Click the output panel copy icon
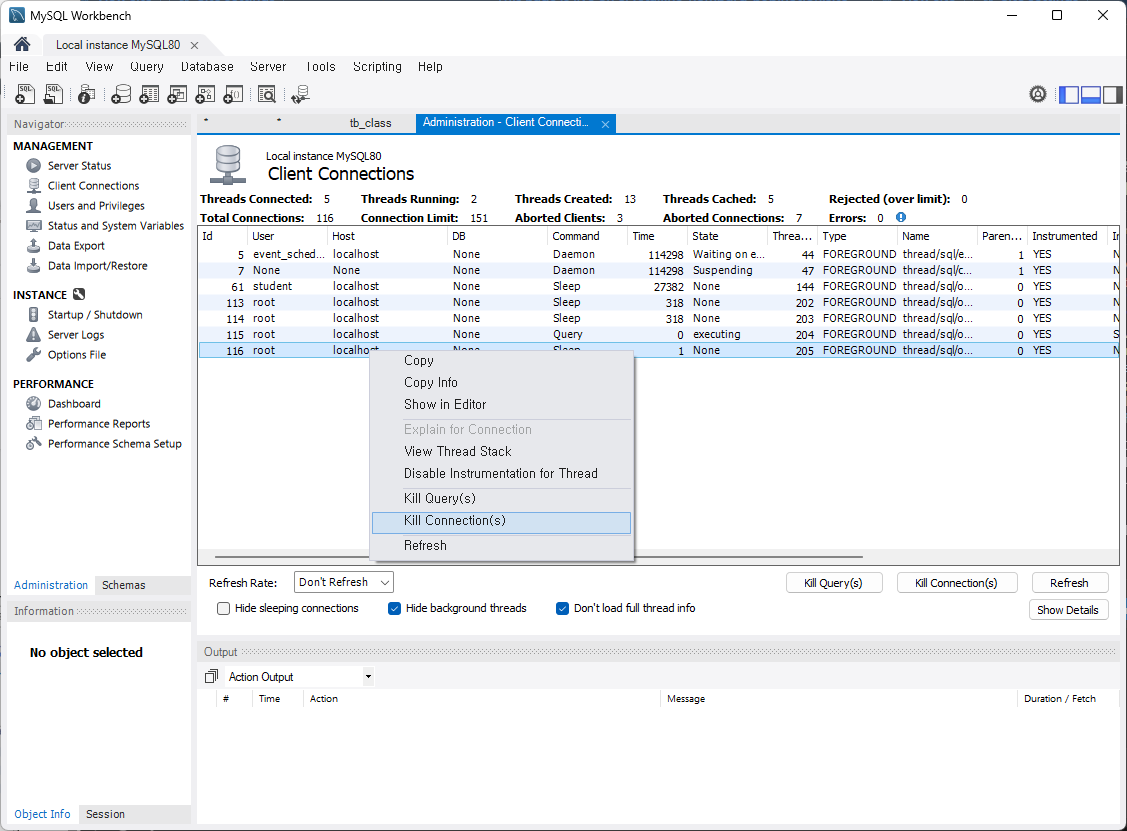 tap(211, 676)
